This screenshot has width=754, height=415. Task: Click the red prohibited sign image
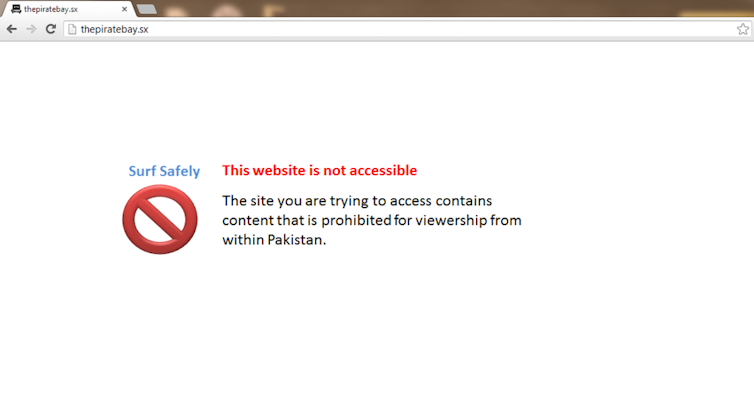coord(160,219)
